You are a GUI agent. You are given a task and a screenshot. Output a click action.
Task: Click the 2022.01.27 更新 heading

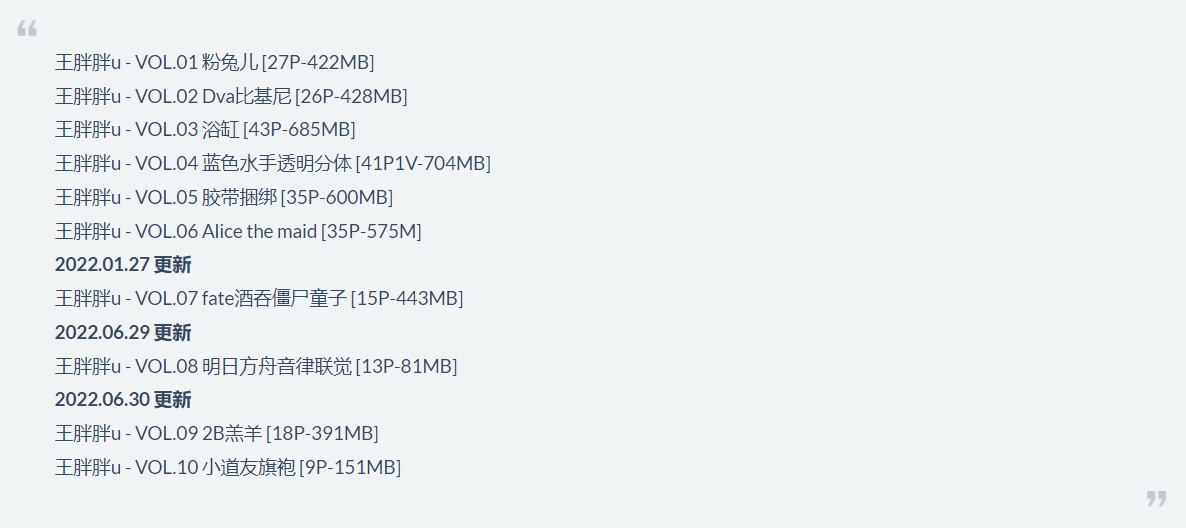tap(123, 265)
